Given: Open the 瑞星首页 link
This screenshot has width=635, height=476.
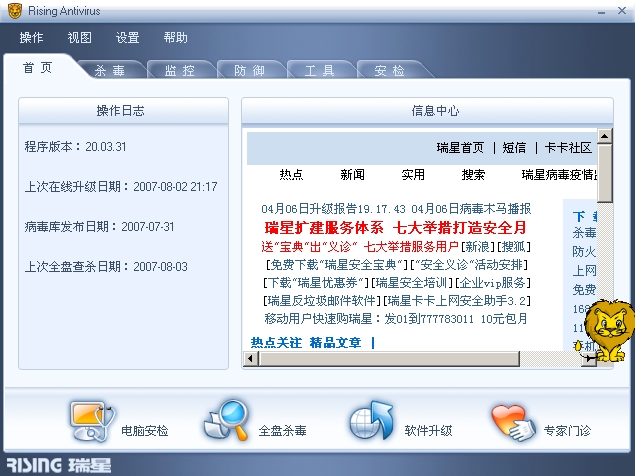Looking at the screenshot, I should click(460, 147).
